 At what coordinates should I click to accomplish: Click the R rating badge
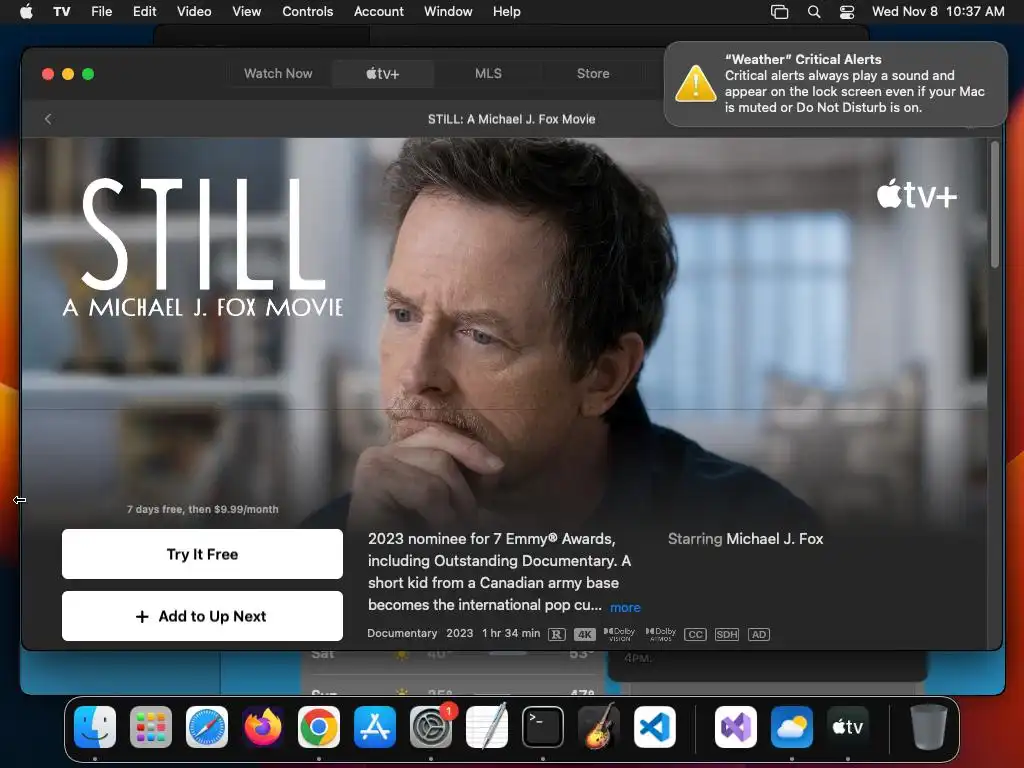[556, 634]
